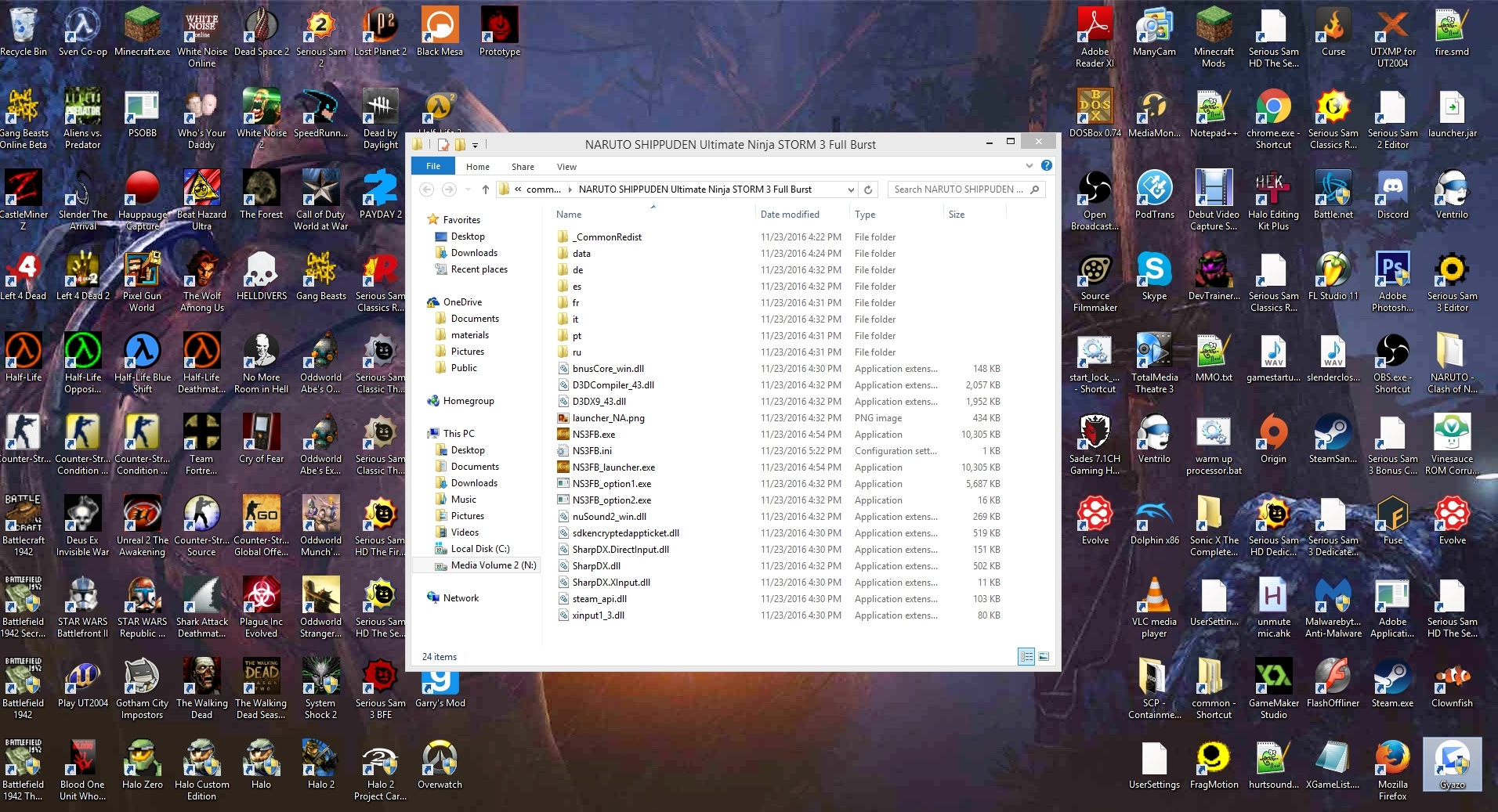Select the VLC media player icon
Image resolution: width=1498 pixels, height=812 pixels.
pos(1155,607)
